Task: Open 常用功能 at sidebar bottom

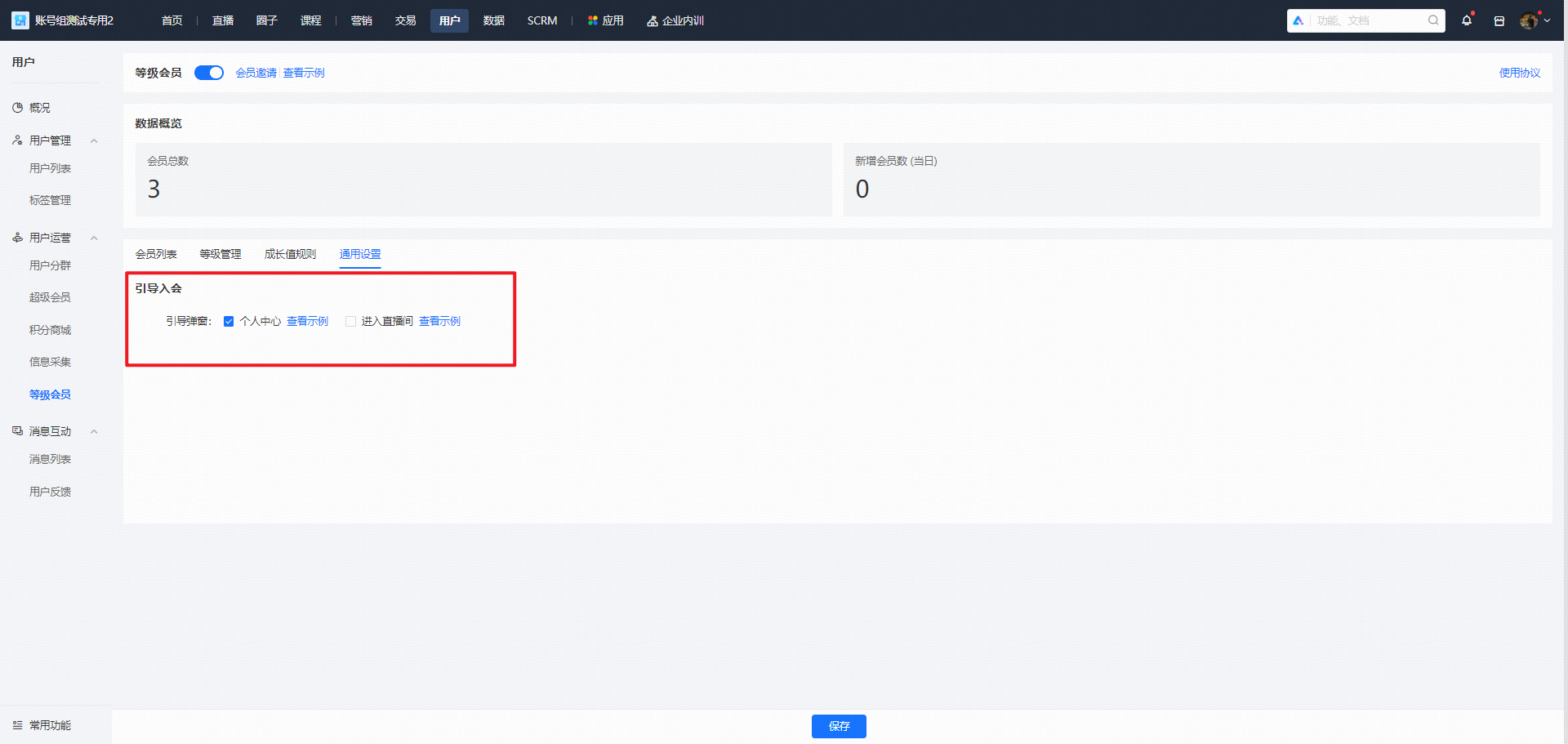Action: (x=50, y=725)
